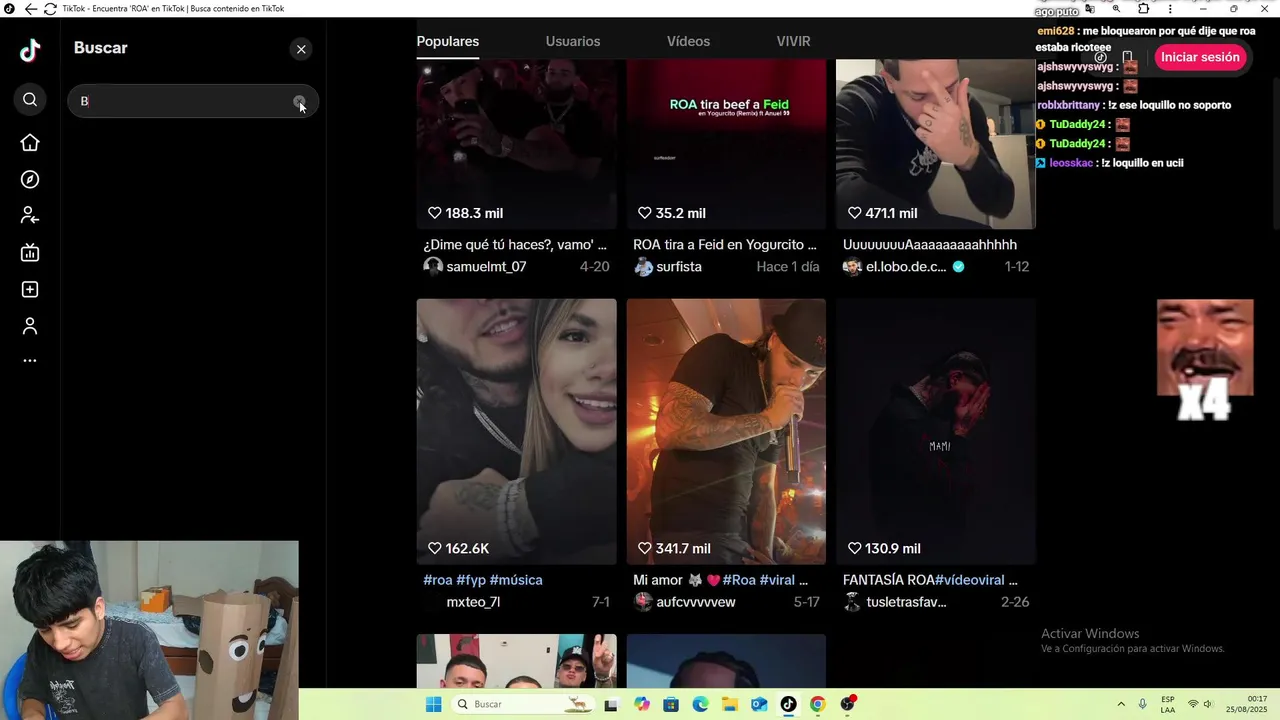Open the mxteo_7l user link
Viewport: 1280px width, 720px height.
point(473,602)
